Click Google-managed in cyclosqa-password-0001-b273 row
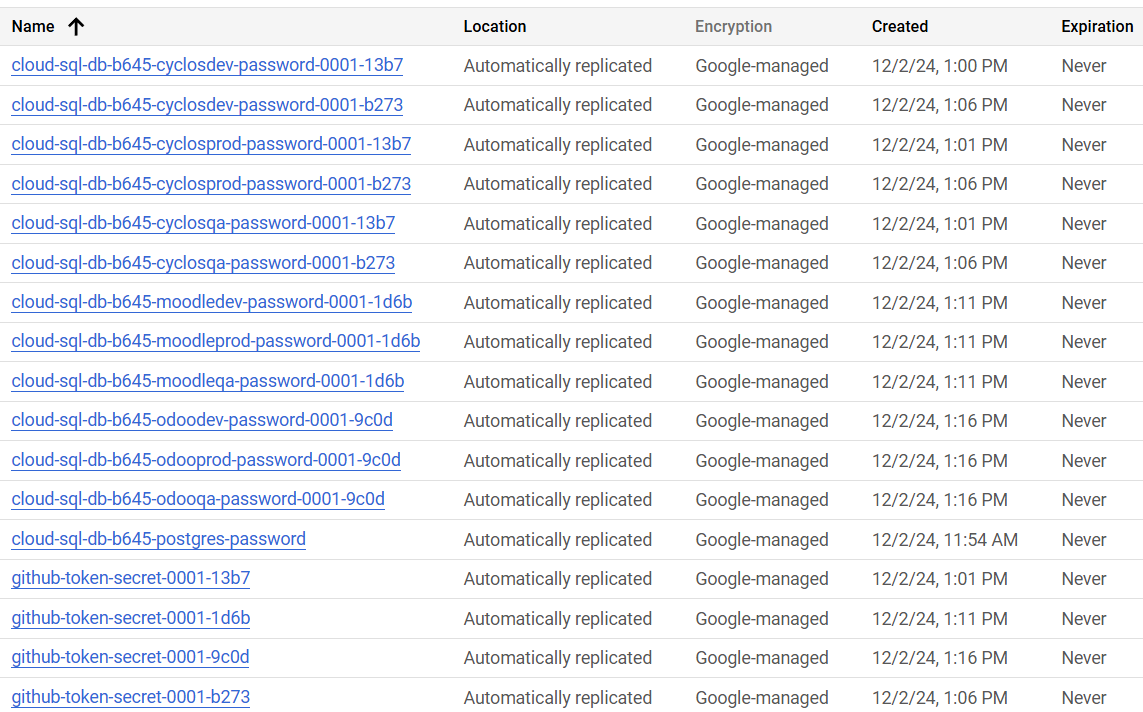The image size is (1143, 712). pyautogui.click(x=762, y=263)
